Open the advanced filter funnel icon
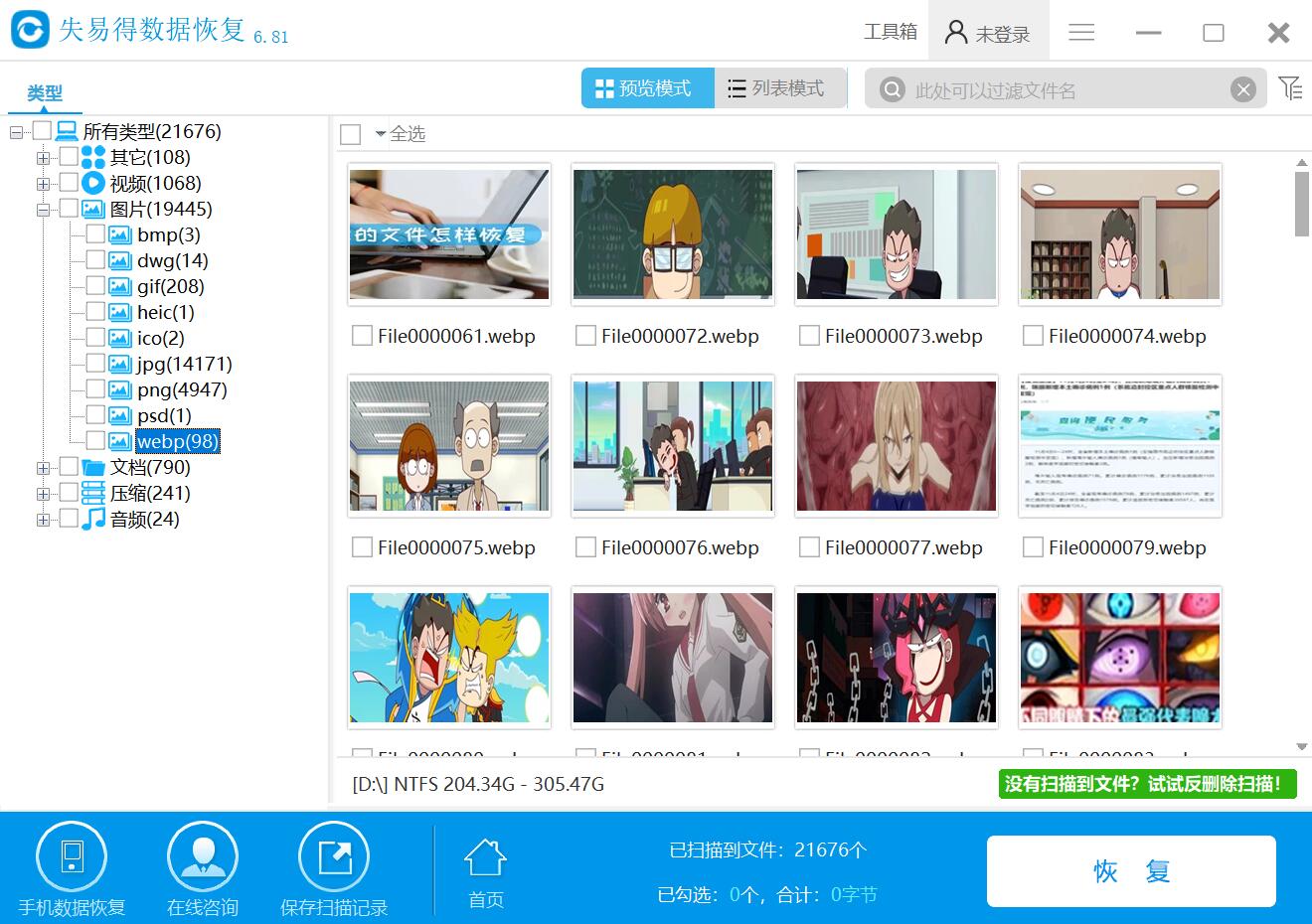Screen dimensions: 1312x924 click(1290, 87)
